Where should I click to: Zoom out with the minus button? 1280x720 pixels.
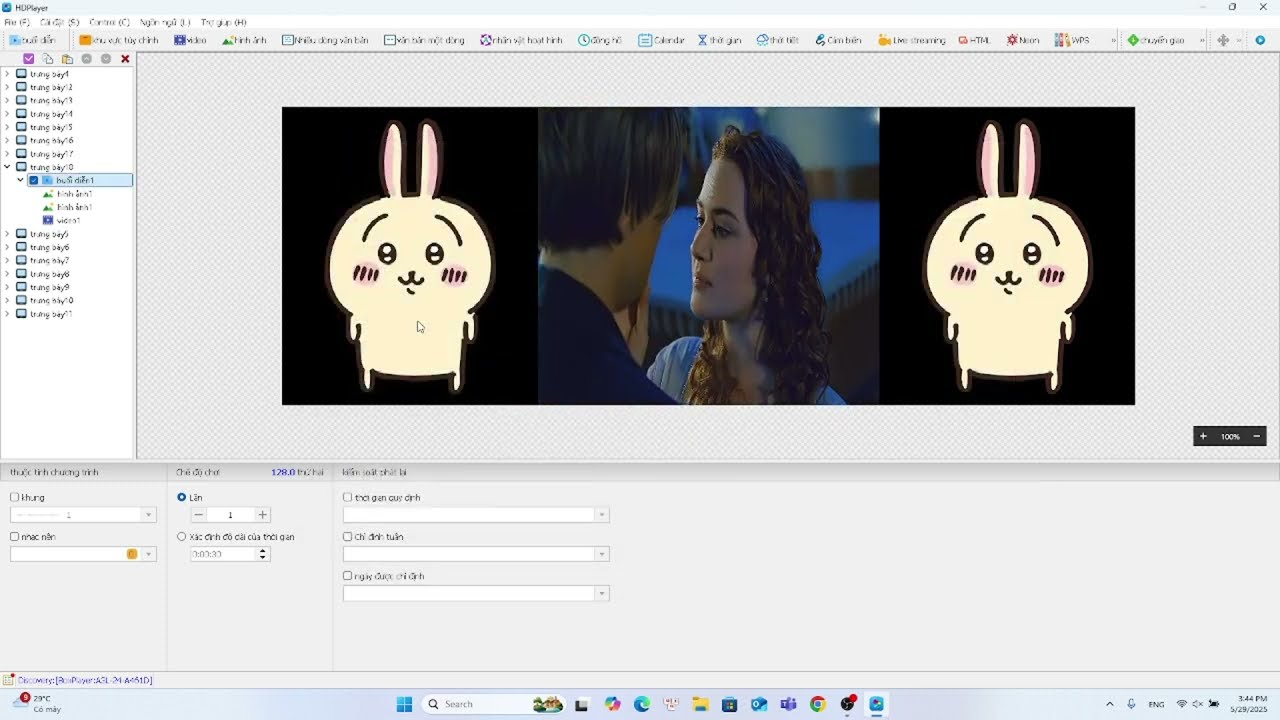point(1257,436)
